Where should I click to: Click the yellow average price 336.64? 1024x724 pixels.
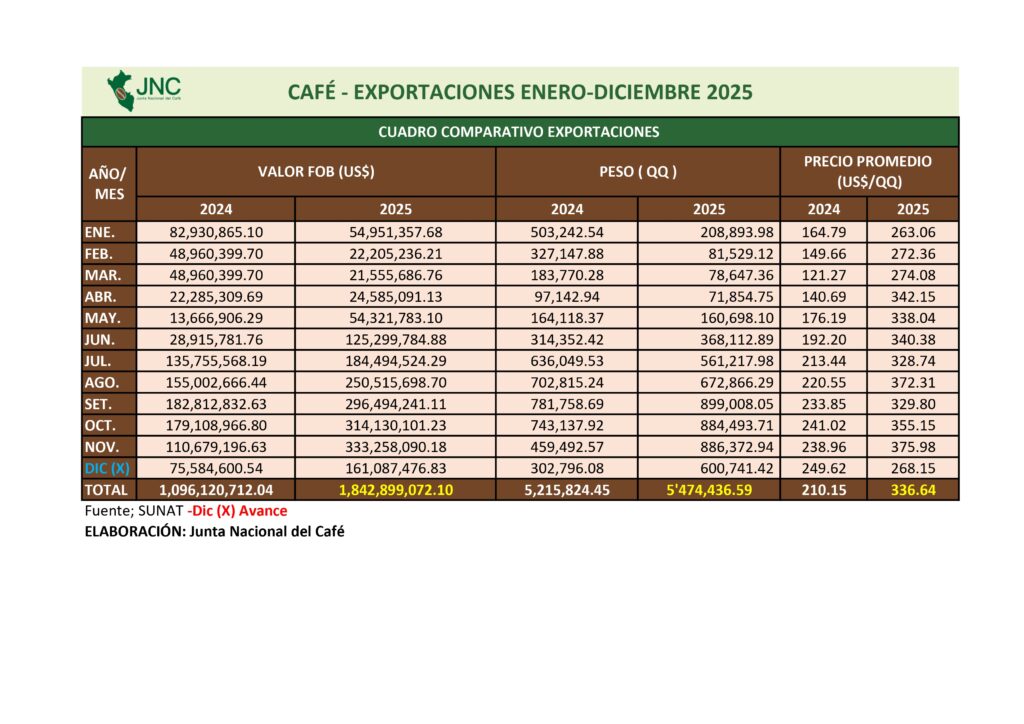point(912,490)
